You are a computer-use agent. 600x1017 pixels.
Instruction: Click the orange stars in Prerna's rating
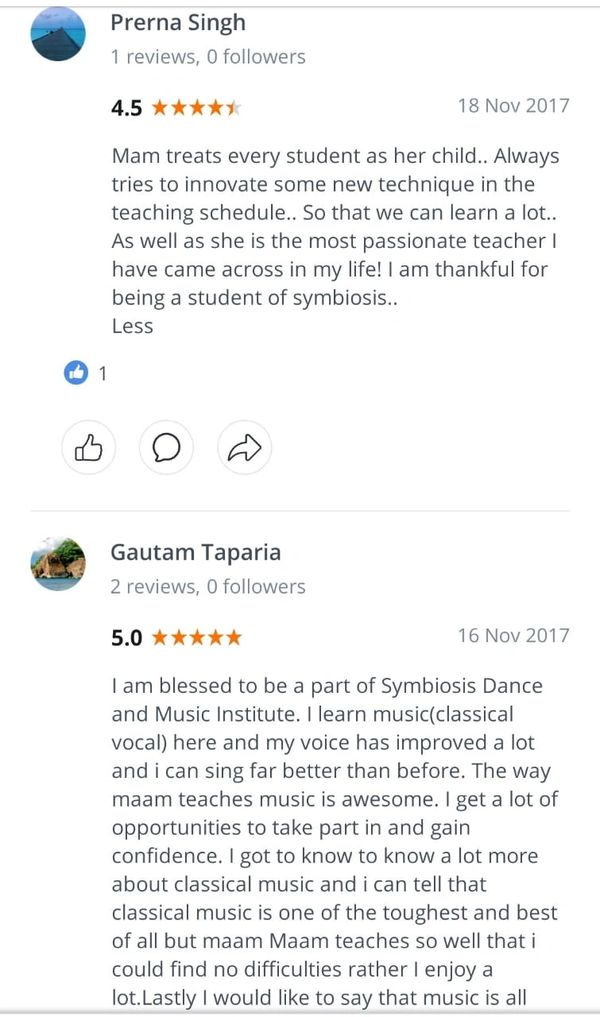click(x=196, y=108)
